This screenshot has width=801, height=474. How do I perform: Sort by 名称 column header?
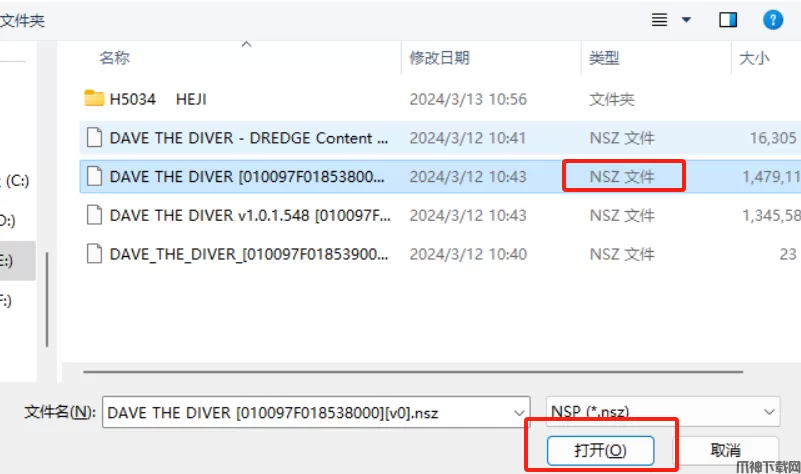(114, 58)
